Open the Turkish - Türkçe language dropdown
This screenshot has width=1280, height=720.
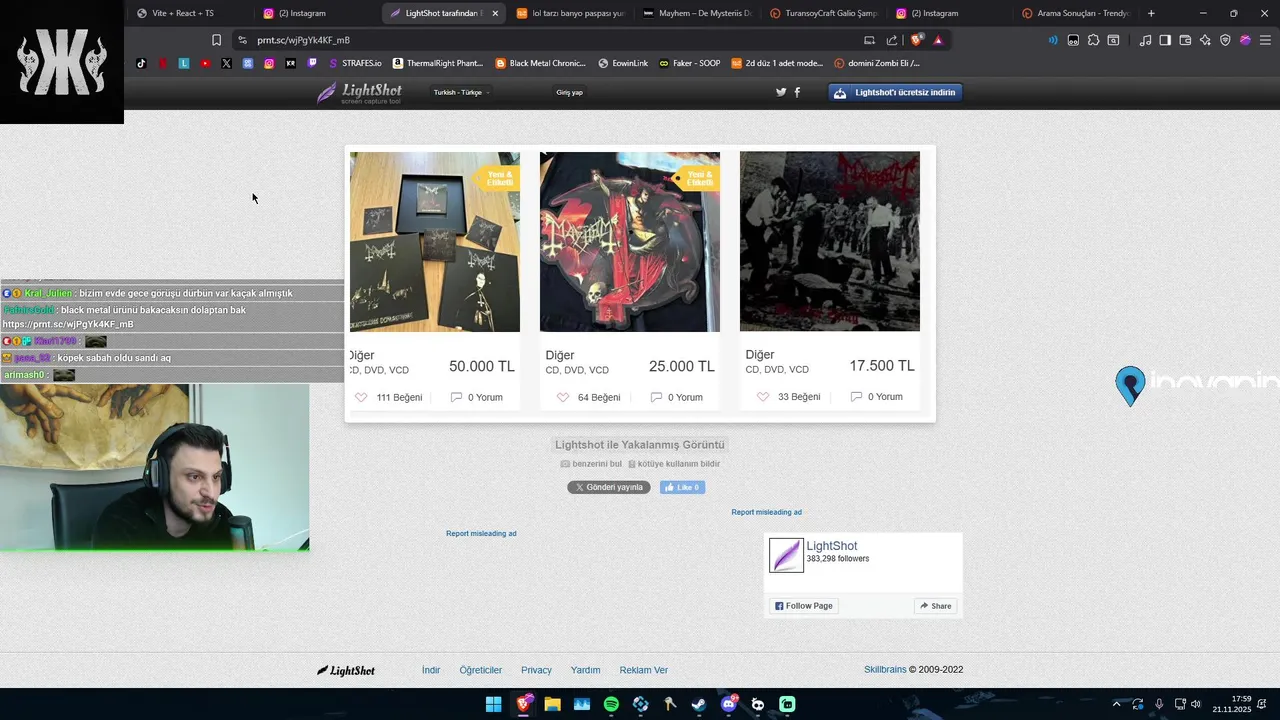(x=460, y=92)
